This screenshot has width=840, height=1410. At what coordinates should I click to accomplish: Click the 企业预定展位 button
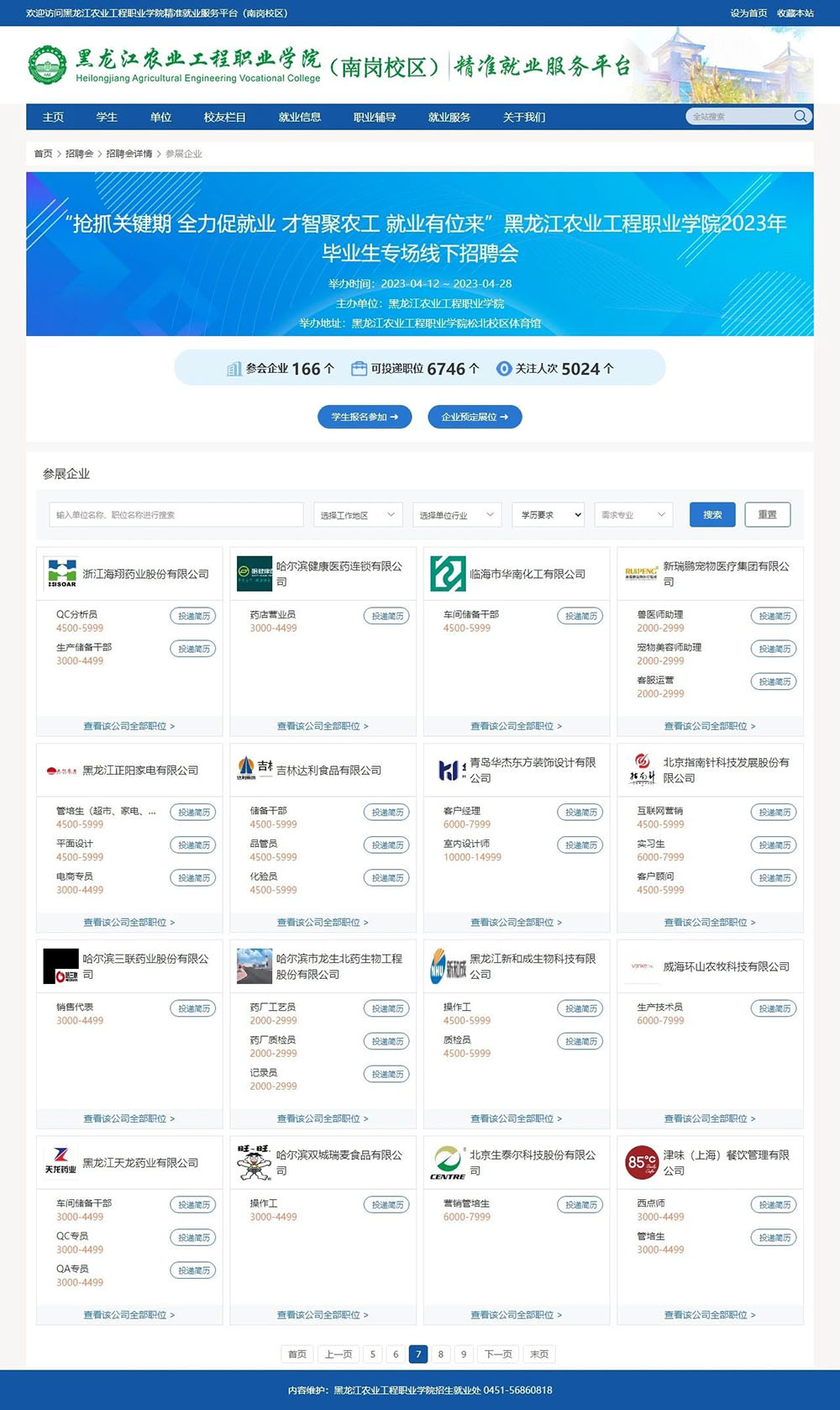[475, 417]
